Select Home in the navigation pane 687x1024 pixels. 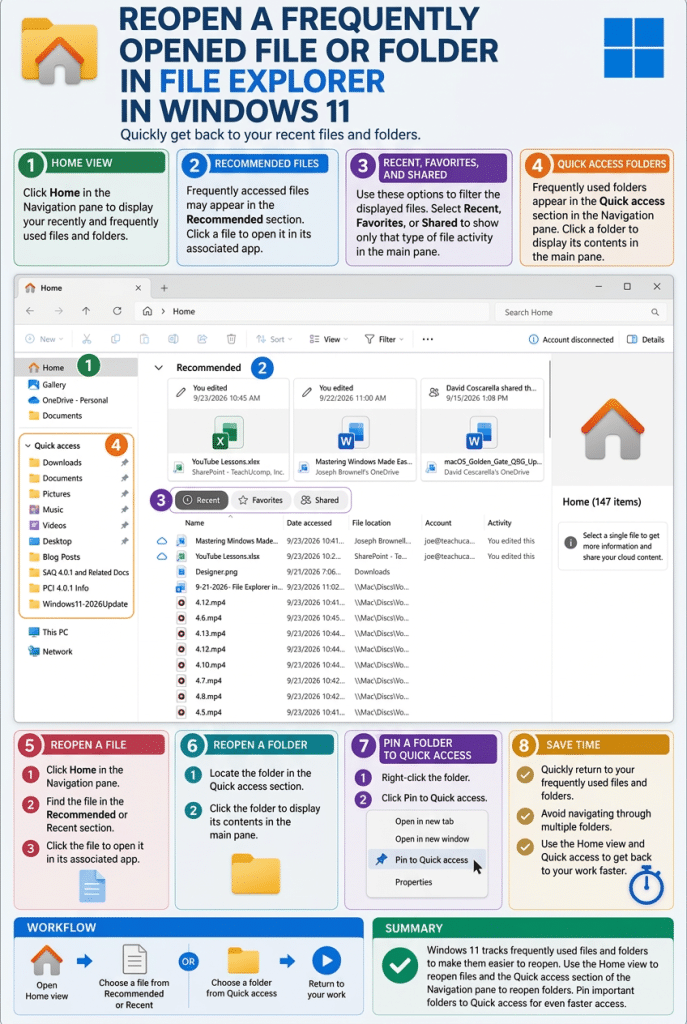(77, 368)
